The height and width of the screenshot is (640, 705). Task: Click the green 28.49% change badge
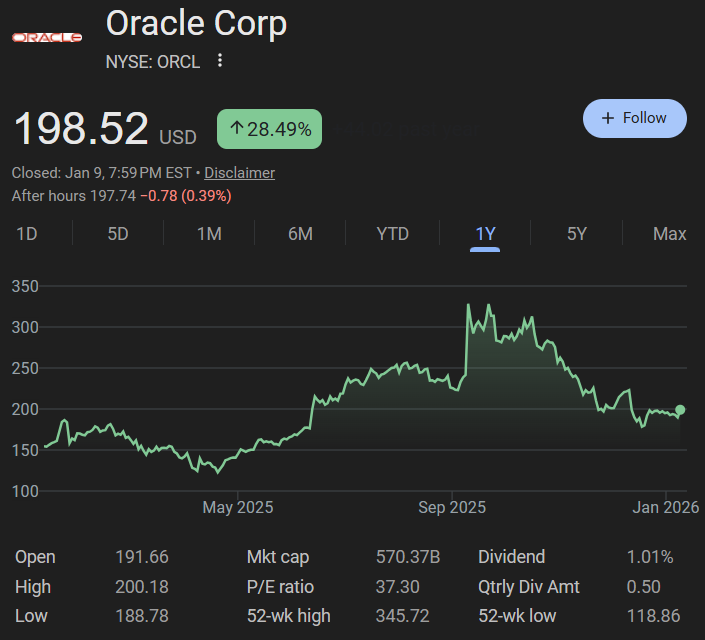click(x=269, y=129)
